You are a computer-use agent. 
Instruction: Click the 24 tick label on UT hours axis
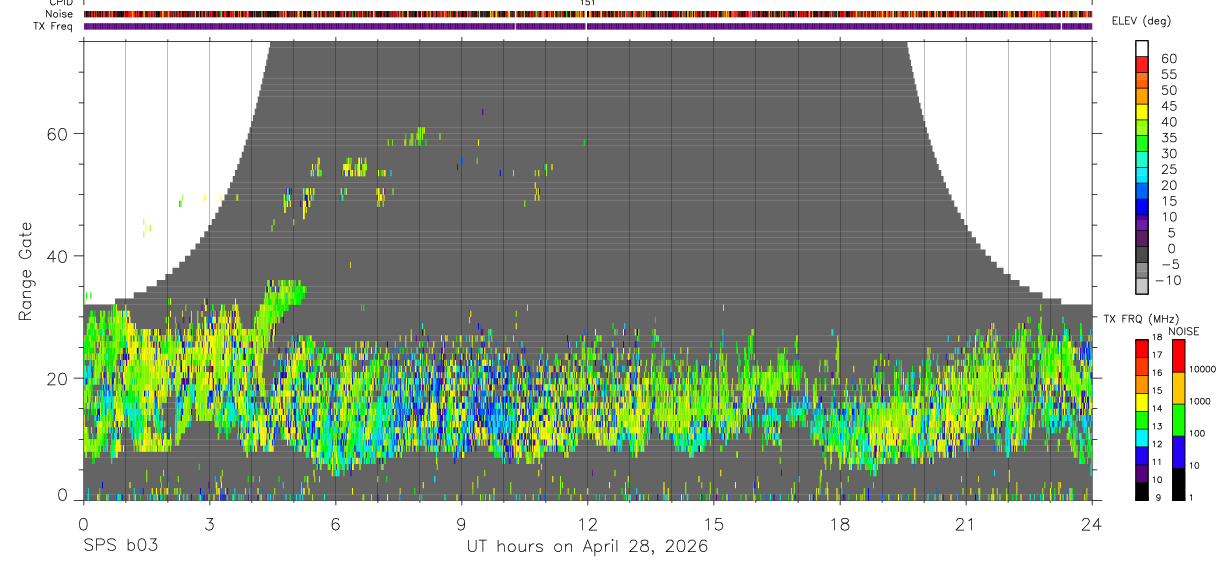1092,524
